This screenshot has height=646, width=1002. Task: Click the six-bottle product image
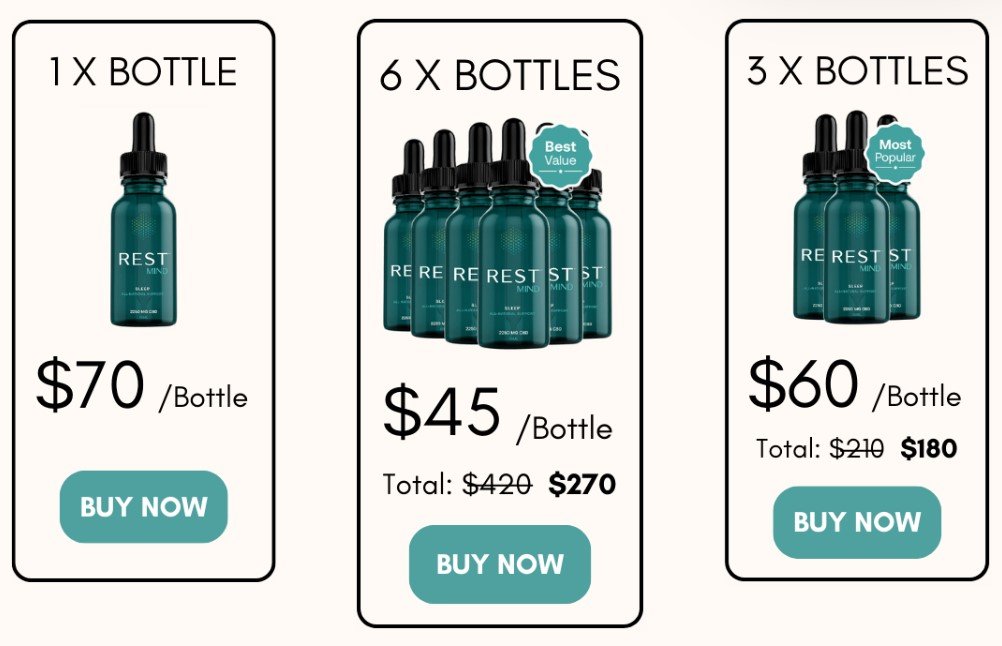pos(498,233)
